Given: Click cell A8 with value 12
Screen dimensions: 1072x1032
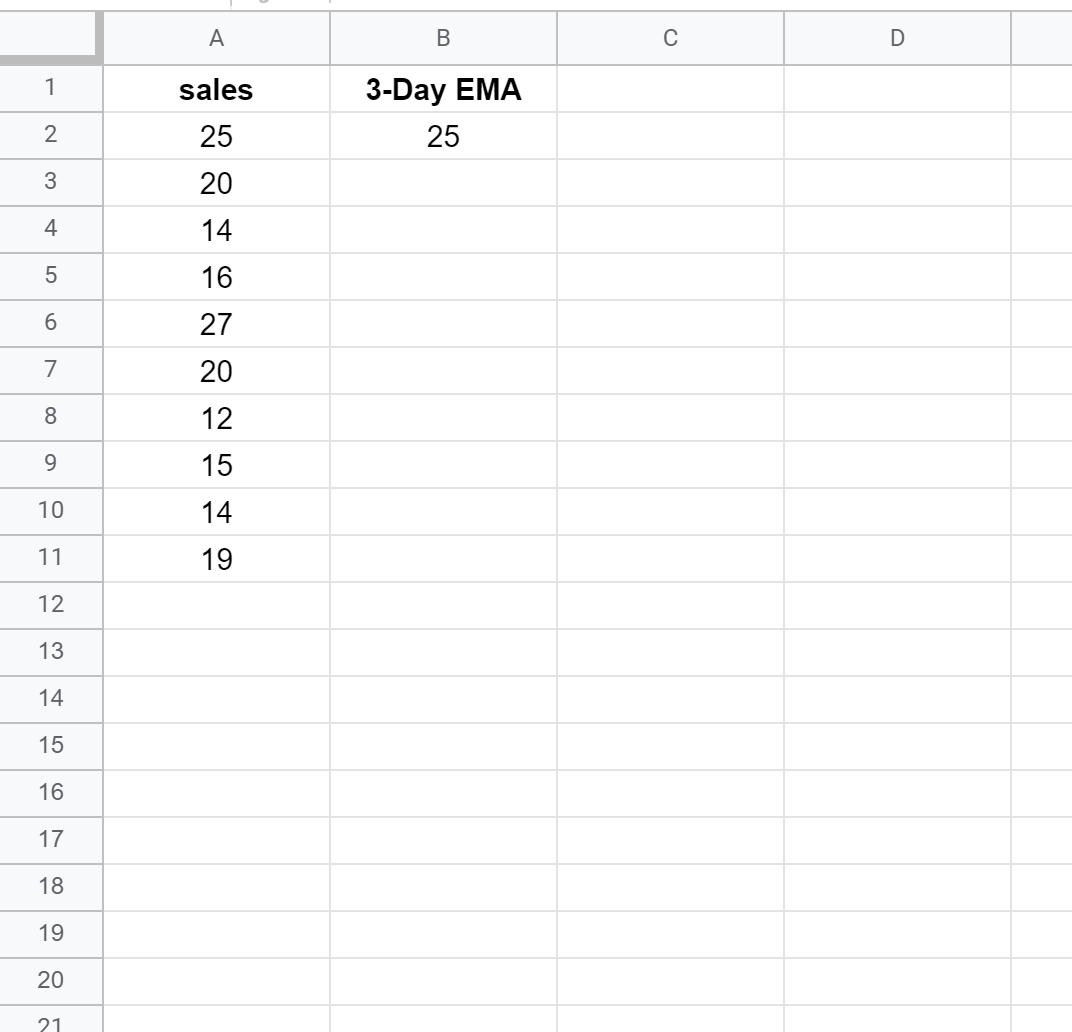Looking at the screenshot, I should [x=216, y=418].
